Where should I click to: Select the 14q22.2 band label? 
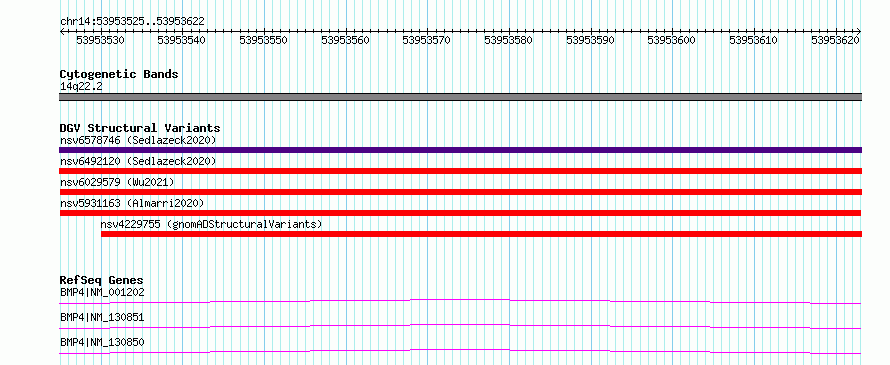coord(81,87)
